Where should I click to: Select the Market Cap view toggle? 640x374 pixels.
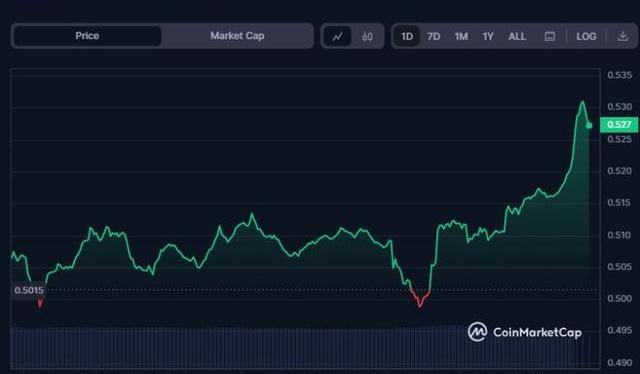pyautogui.click(x=237, y=36)
